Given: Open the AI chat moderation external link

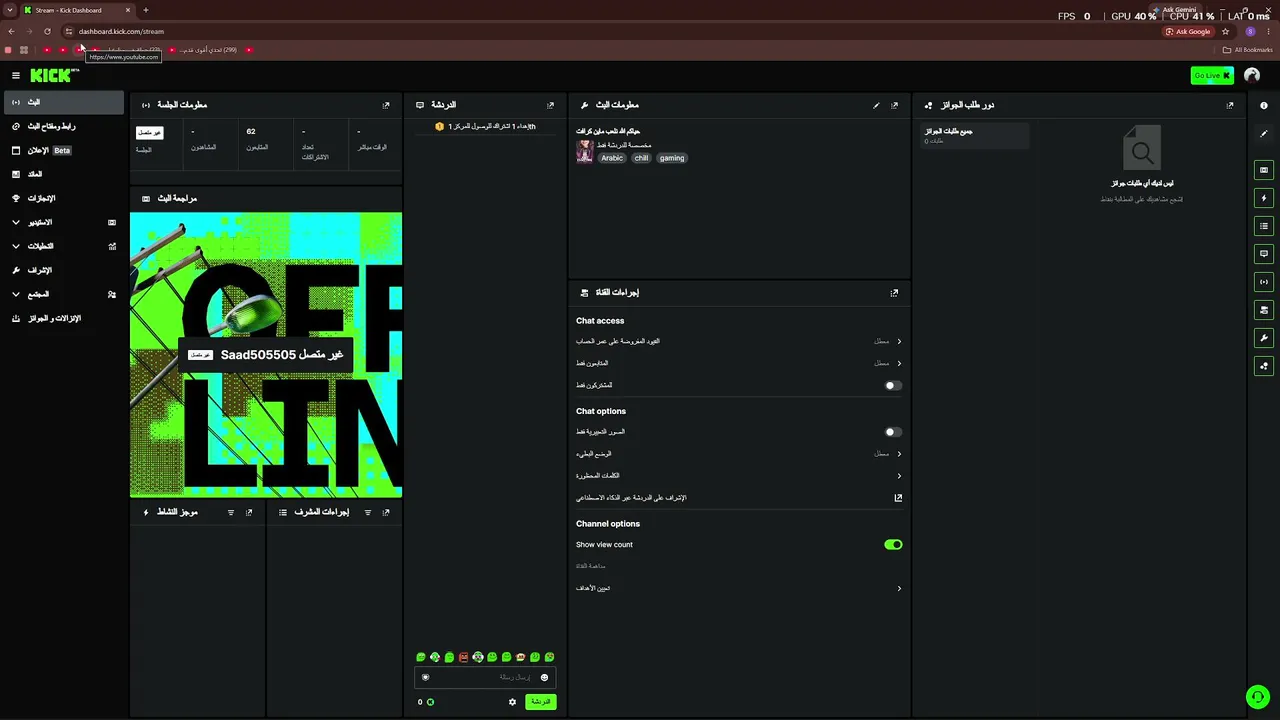Looking at the screenshot, I should (x=898, y=498).
